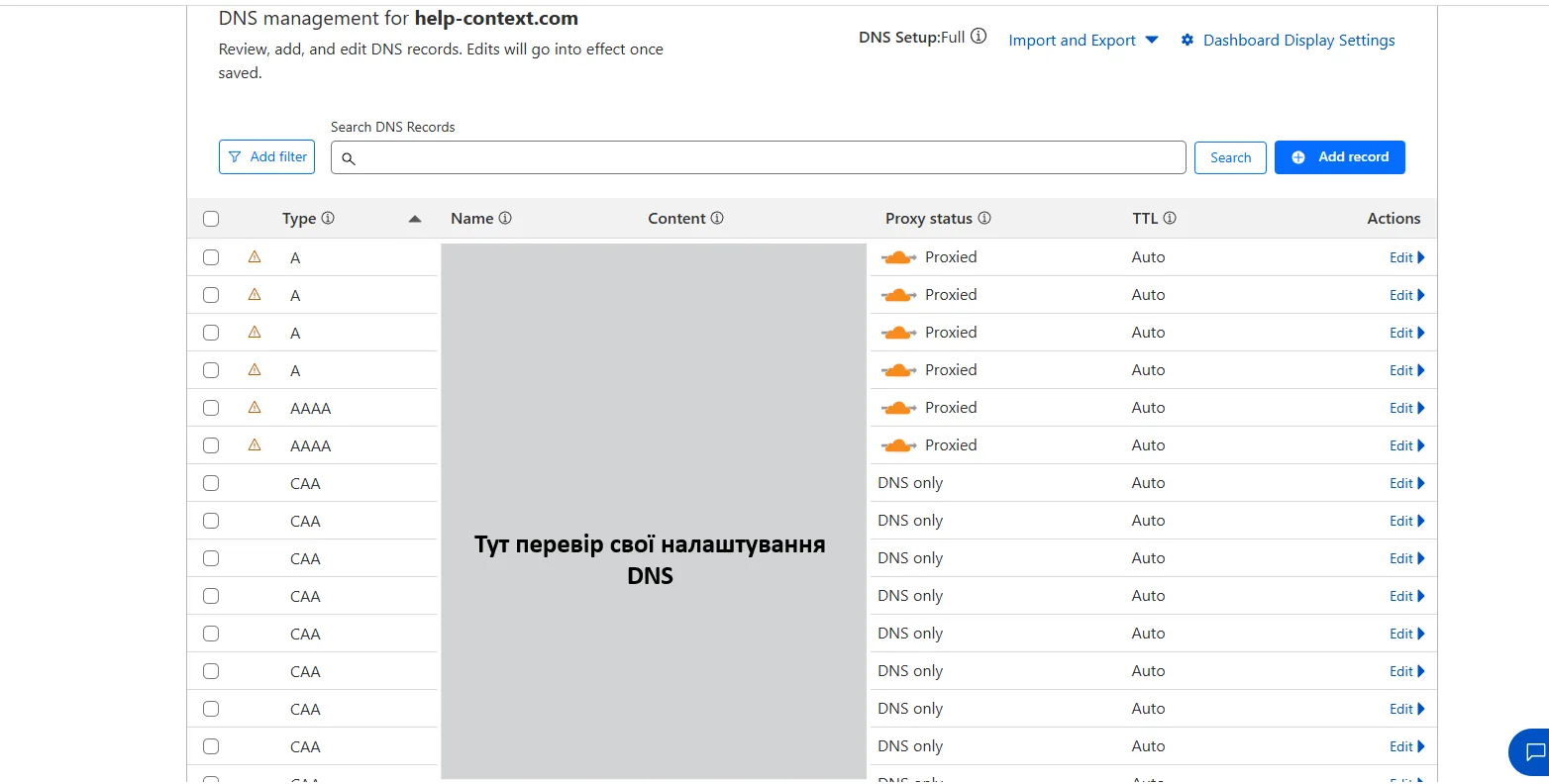
Task: Select the checkbox of the first A record
Action: coord(211,257)
